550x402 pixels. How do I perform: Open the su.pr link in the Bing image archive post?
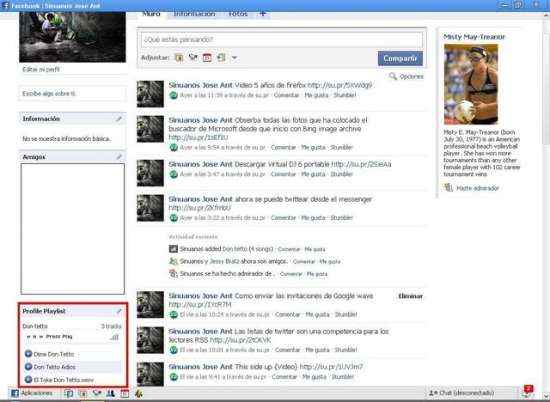[198, 138]
